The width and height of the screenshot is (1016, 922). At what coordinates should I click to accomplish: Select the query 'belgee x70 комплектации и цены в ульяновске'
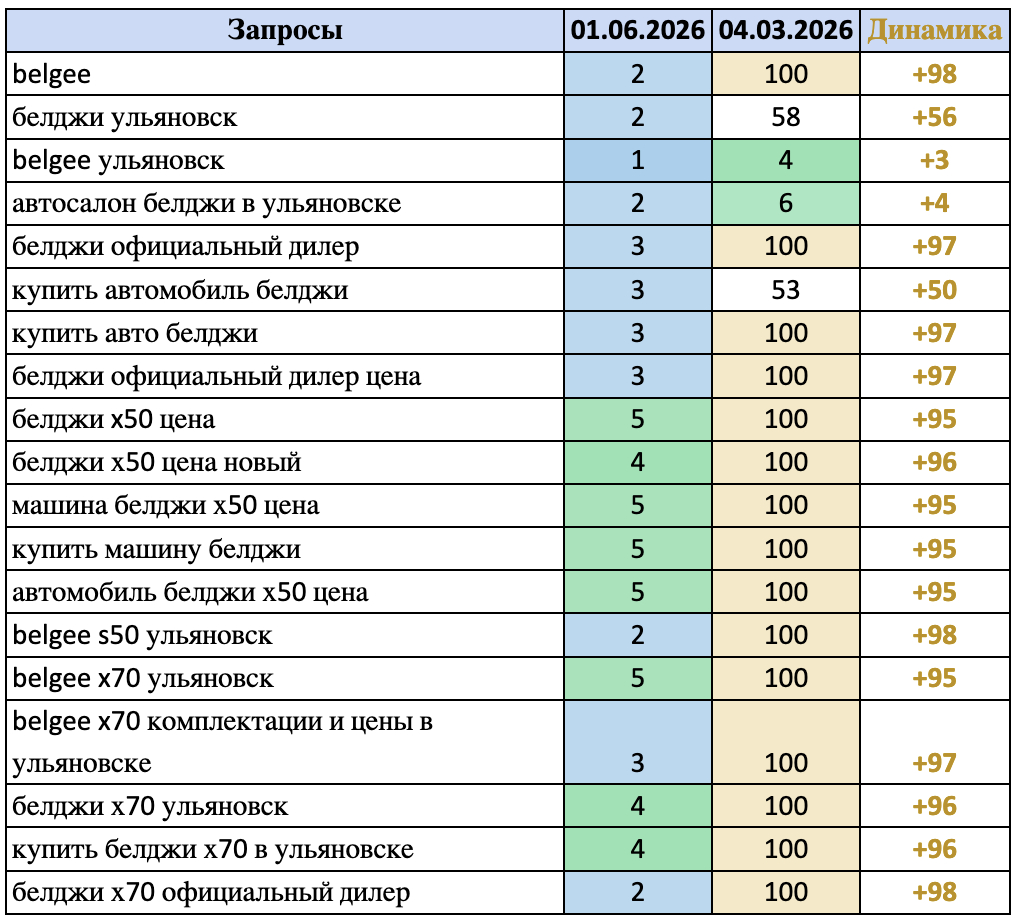(284, 742)
